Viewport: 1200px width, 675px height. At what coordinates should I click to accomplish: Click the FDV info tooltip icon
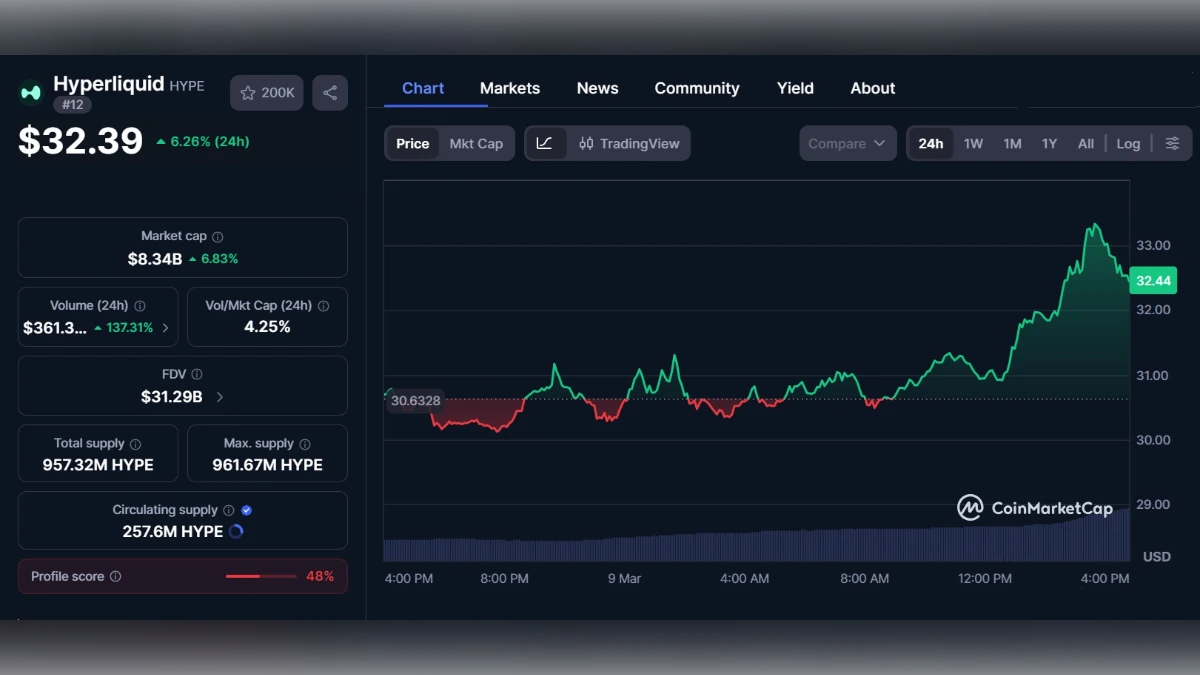pyautogui.click(x=198, y=373)
